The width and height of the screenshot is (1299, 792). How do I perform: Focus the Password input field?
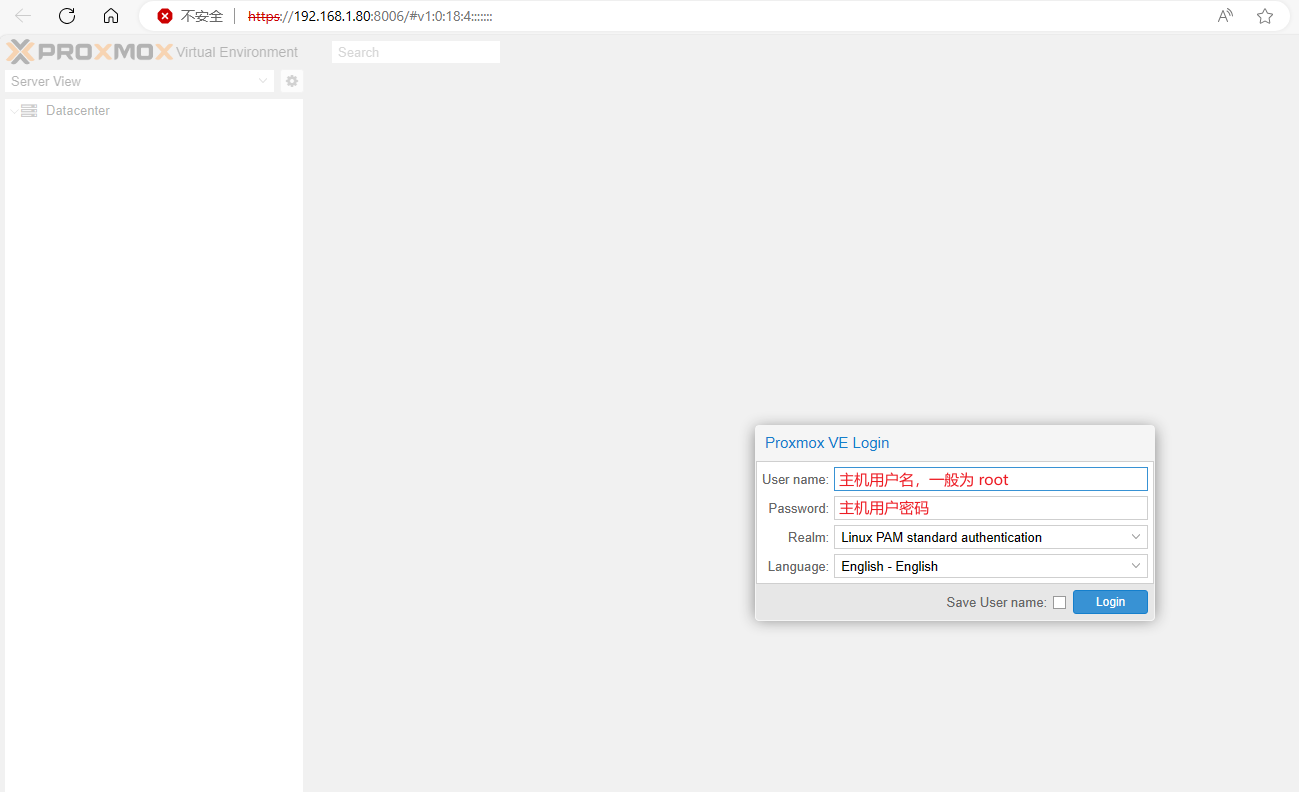pyautogui.click(x=990, y=508)
